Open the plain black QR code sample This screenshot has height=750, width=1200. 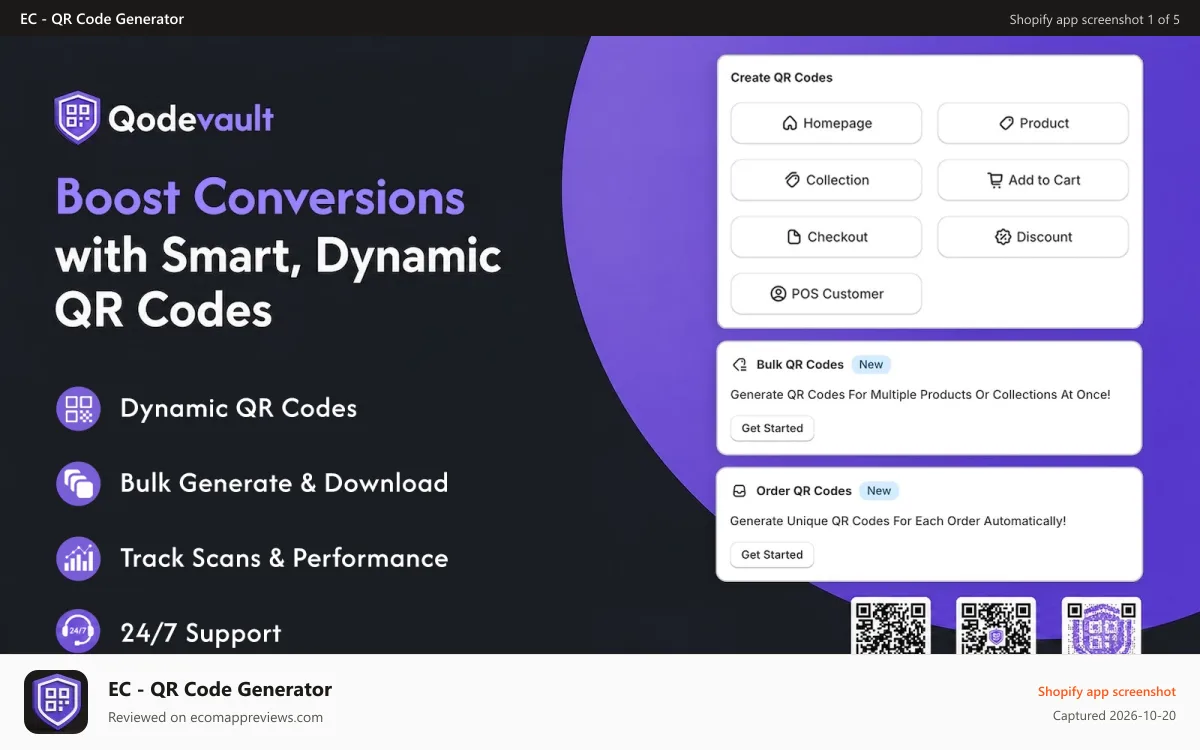click(890, 626)
